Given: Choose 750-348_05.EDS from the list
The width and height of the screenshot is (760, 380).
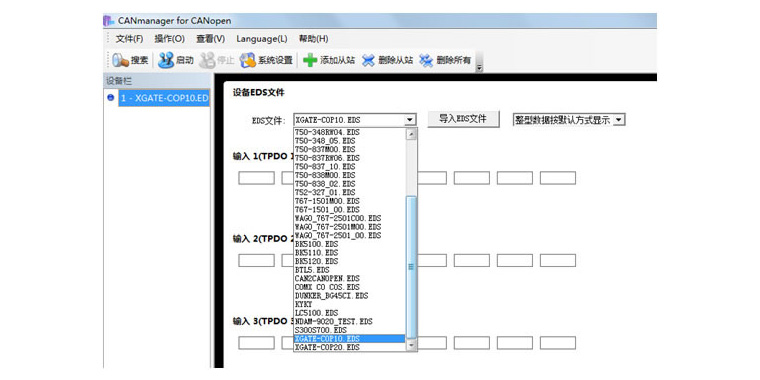Looking at the screenshot, I should click(x=349, y=141).
